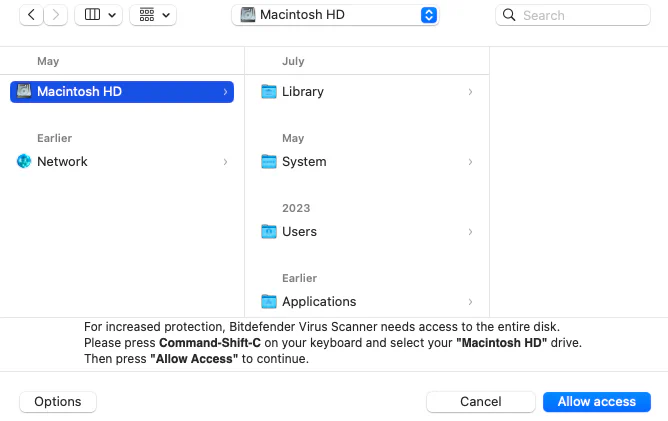Screen dimensions: 668x421
Task: Click the forward navigation arrow
Action: pyautogui.click(x=56, y=15)
